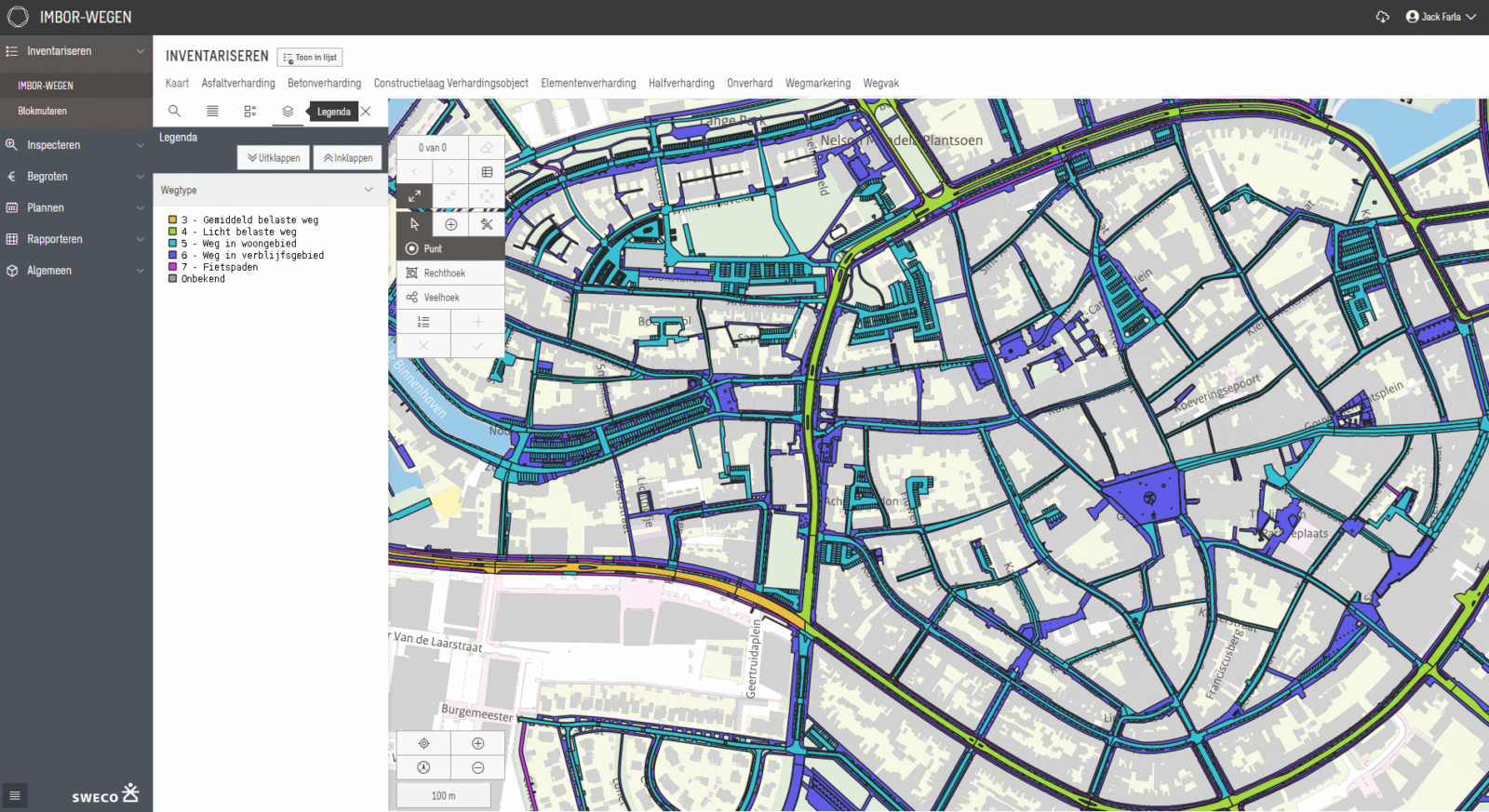The image size is (1489, 812).
Task: Click the cyan Weg in woongebied swatch
Action: (x=172, y=243)
